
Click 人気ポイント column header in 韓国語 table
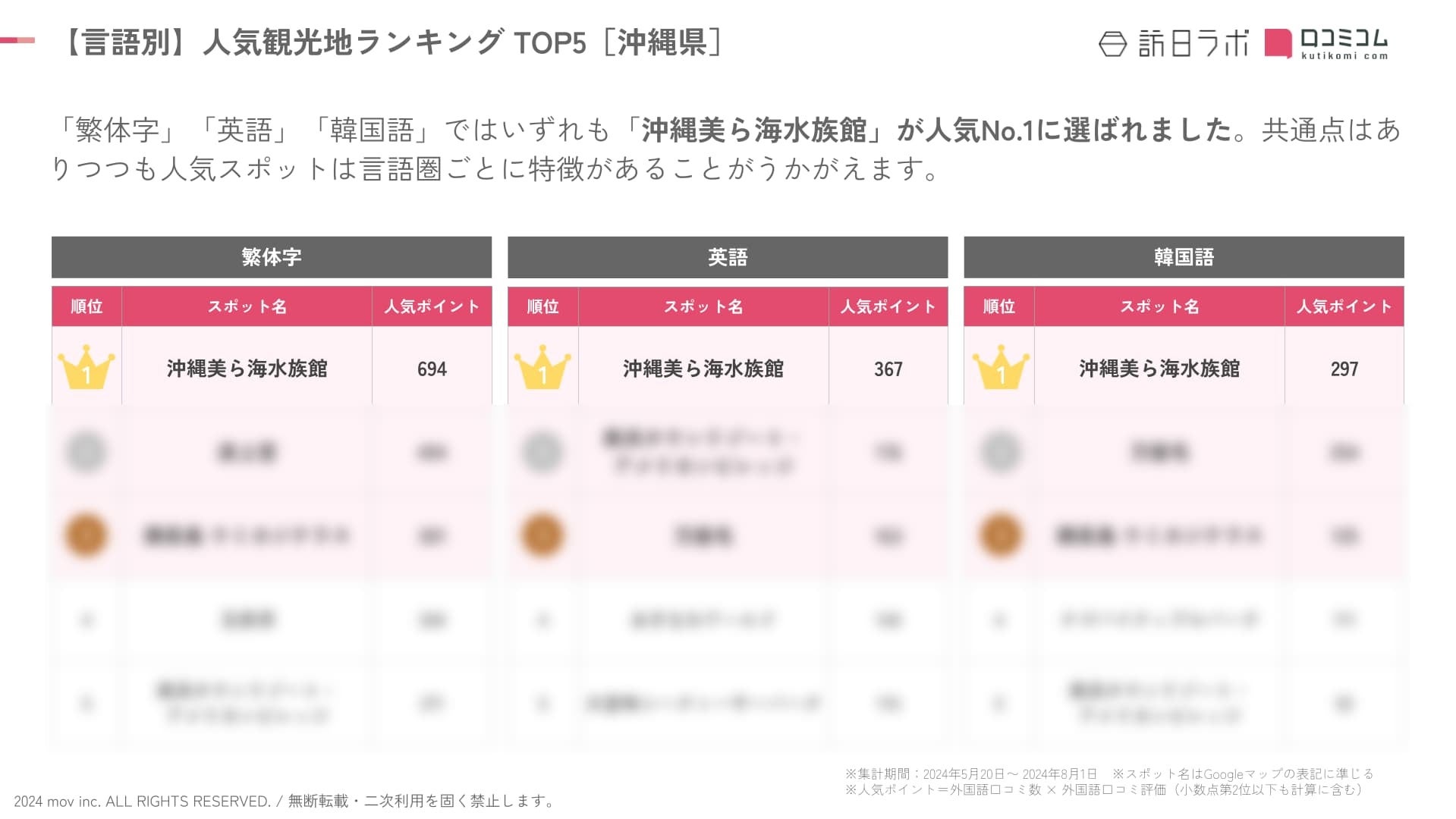tap(1344, 306)
